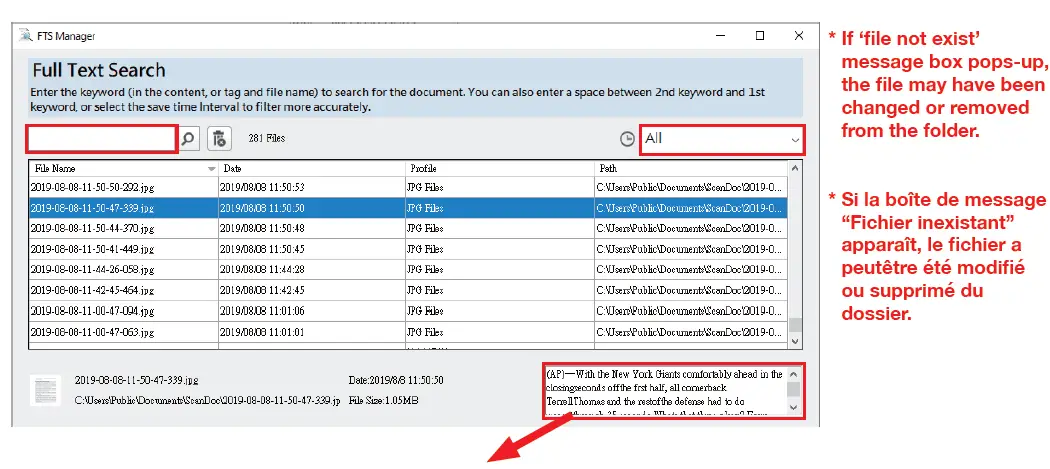The height and width of the screenshot is (469, 1050).
Task: Click the clock time interval icon
Action: click(x=627, y=139)
